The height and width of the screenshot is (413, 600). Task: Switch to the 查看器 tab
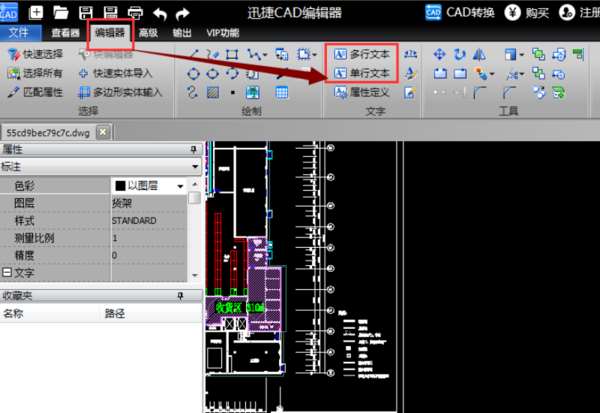coord(65,33)
